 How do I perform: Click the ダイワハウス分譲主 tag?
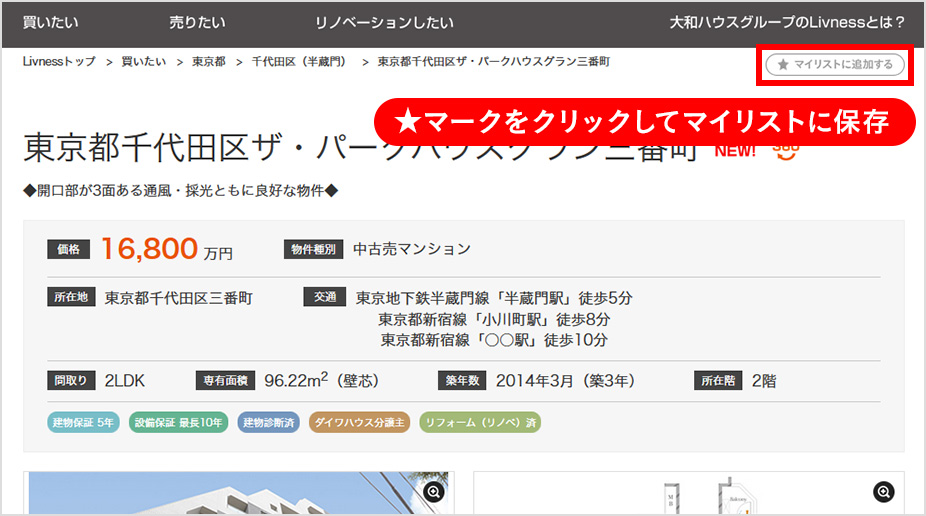pos(360,422)
